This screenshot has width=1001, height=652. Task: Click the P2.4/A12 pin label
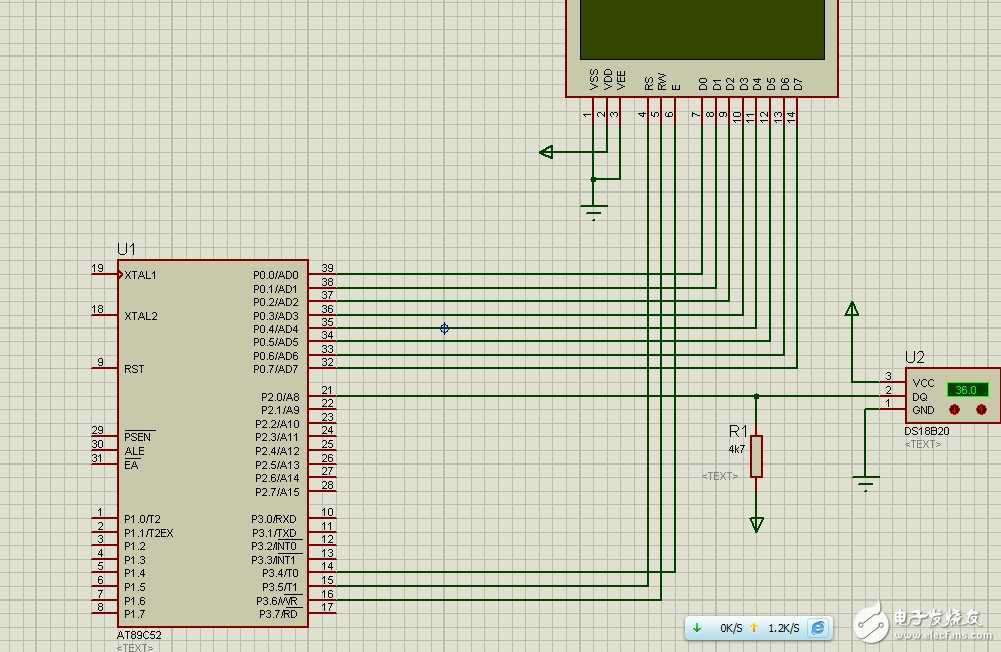pos(277,451)
